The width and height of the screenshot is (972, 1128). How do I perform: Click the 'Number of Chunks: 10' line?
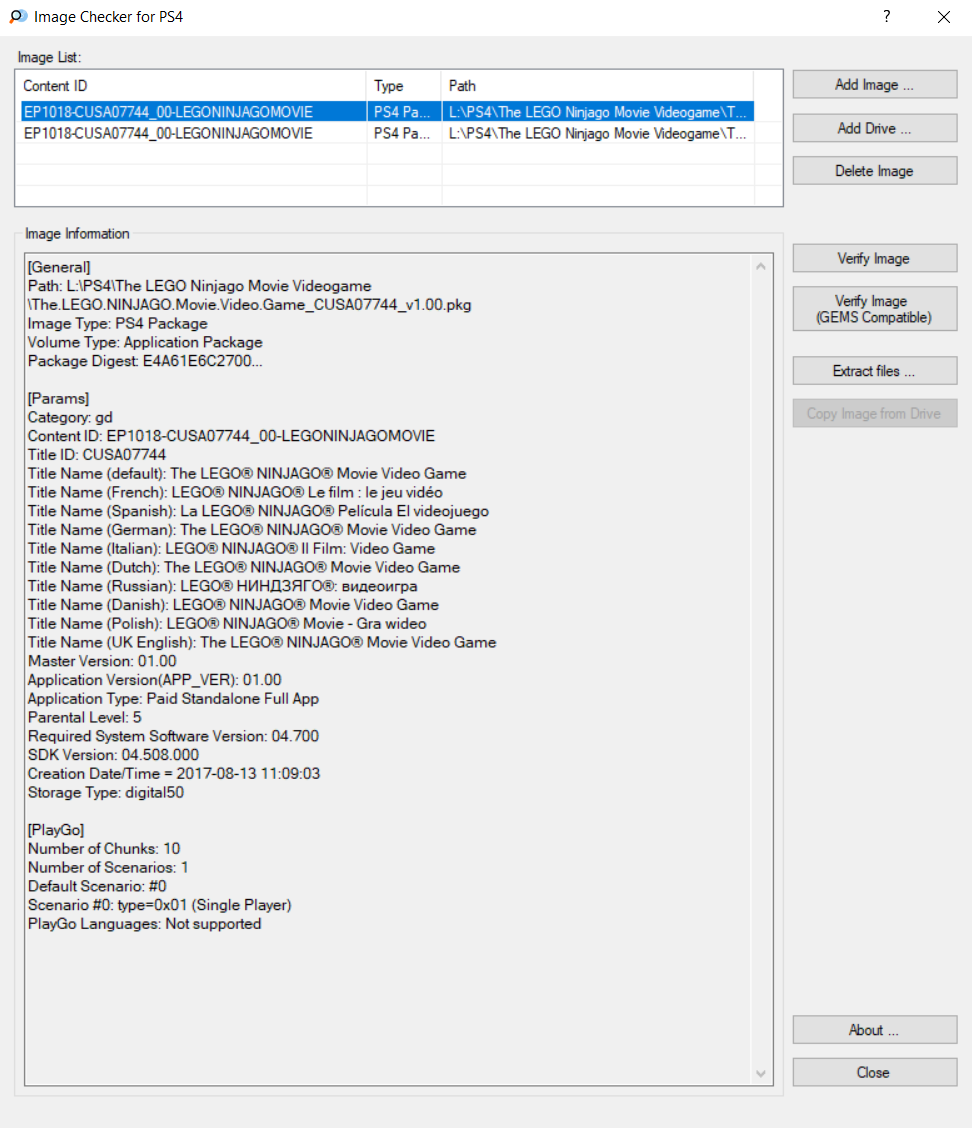104,847
